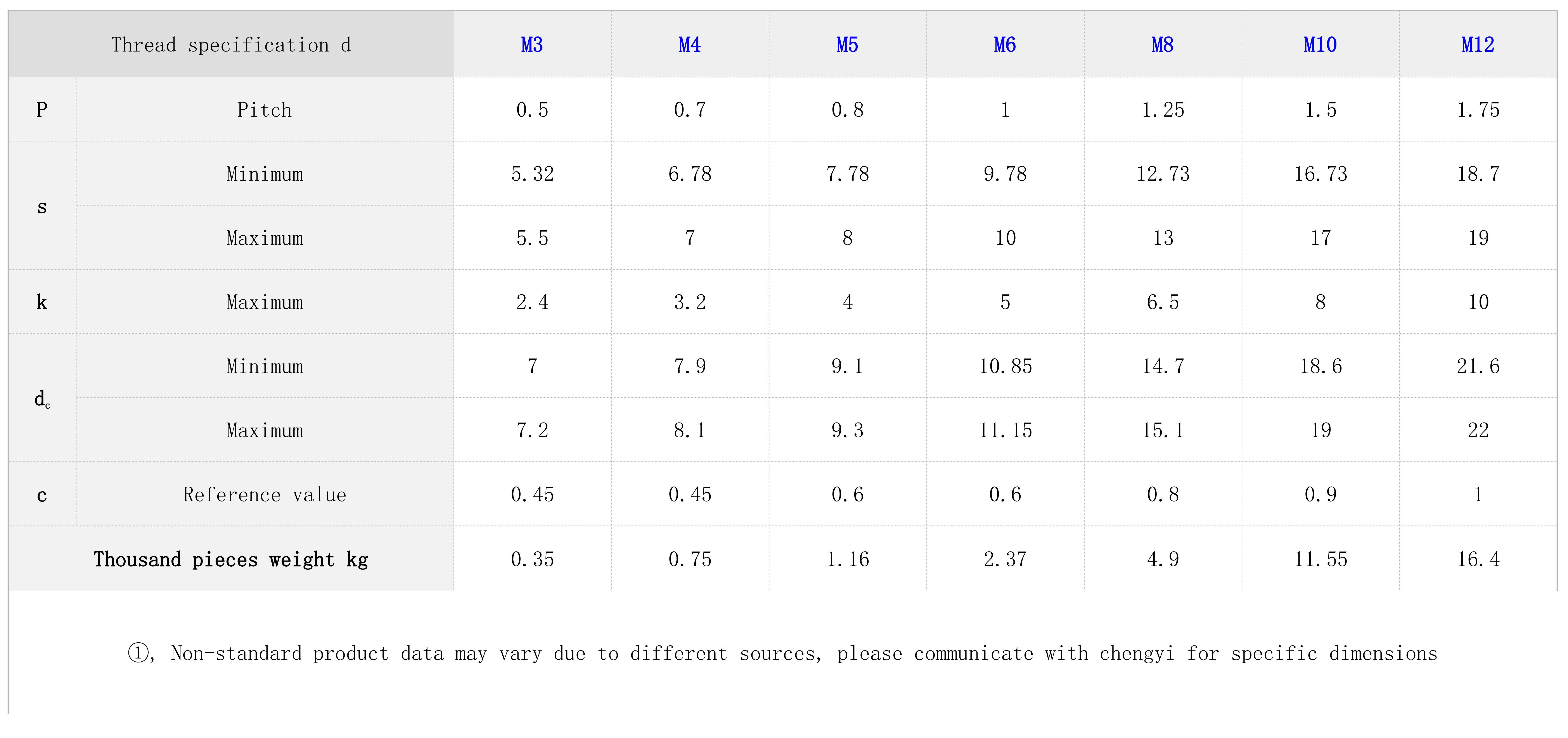Click the M3 s minimum value 5.32

click(532, 174)
